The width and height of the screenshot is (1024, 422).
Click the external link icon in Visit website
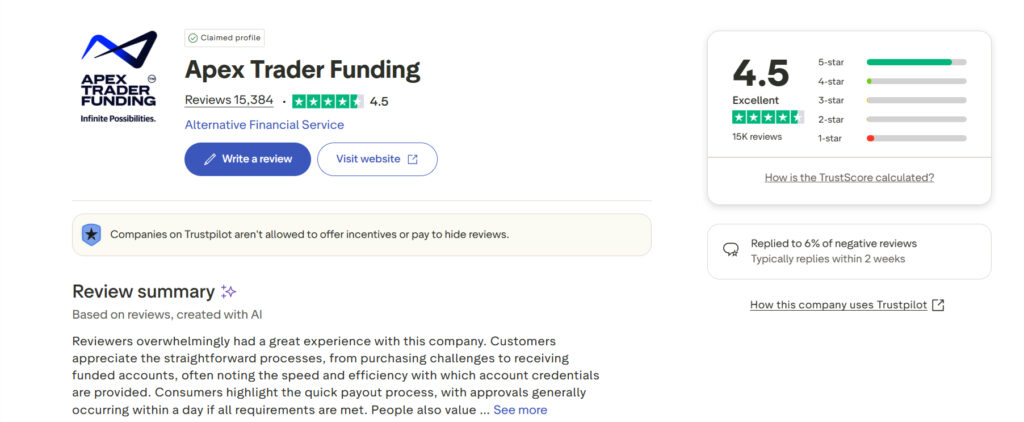tap(412, 159)
